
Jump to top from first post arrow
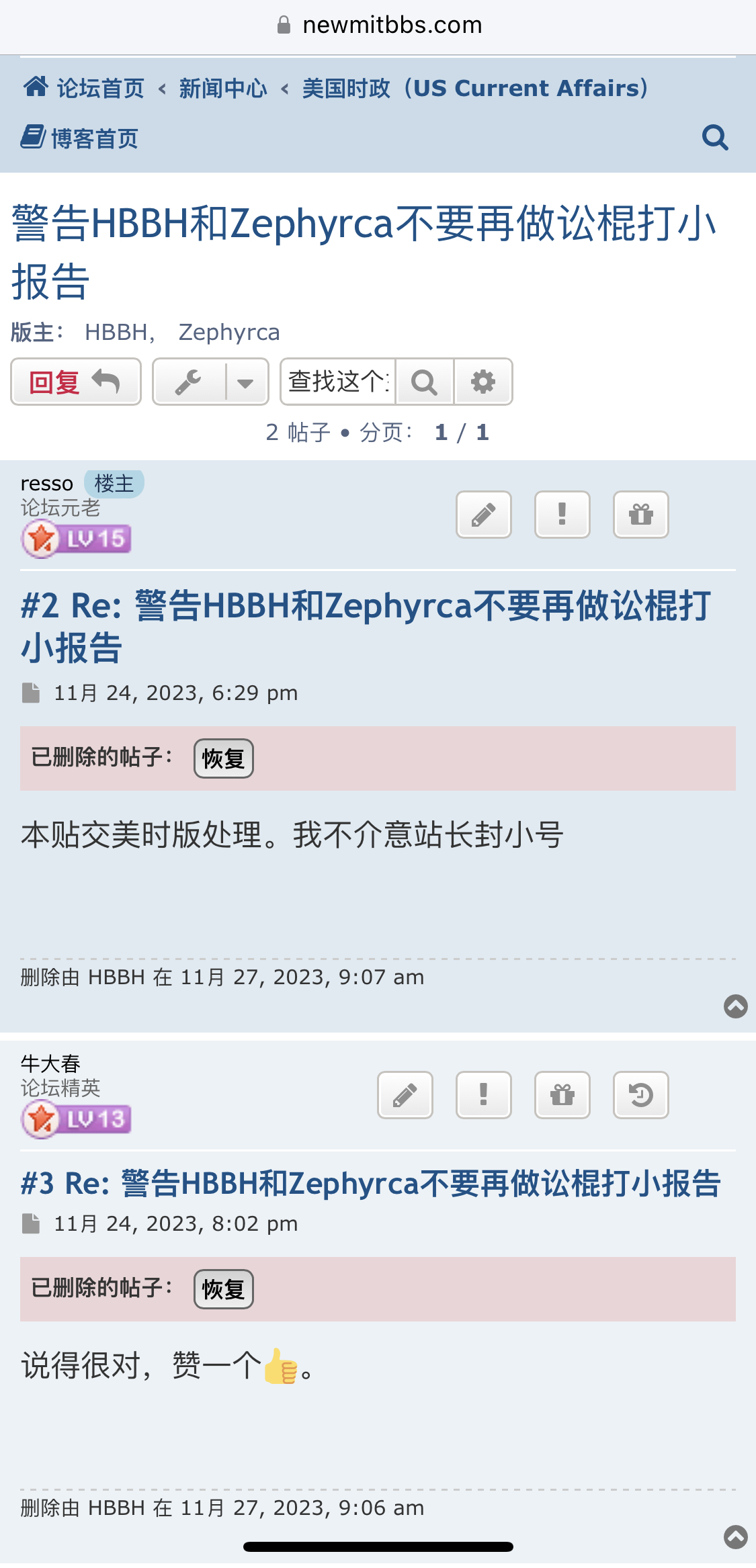[x=736, y=1006]
